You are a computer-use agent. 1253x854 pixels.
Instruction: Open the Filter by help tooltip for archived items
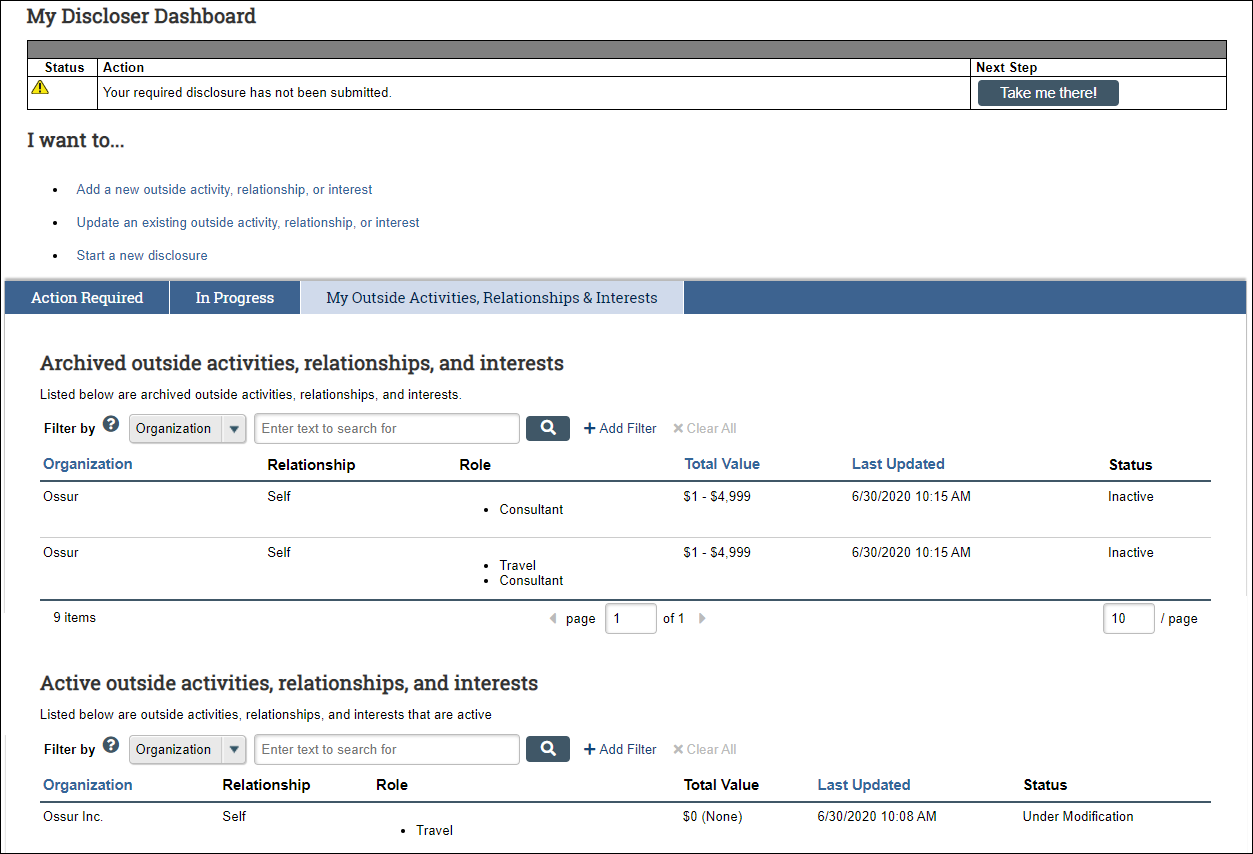point(110,423)
